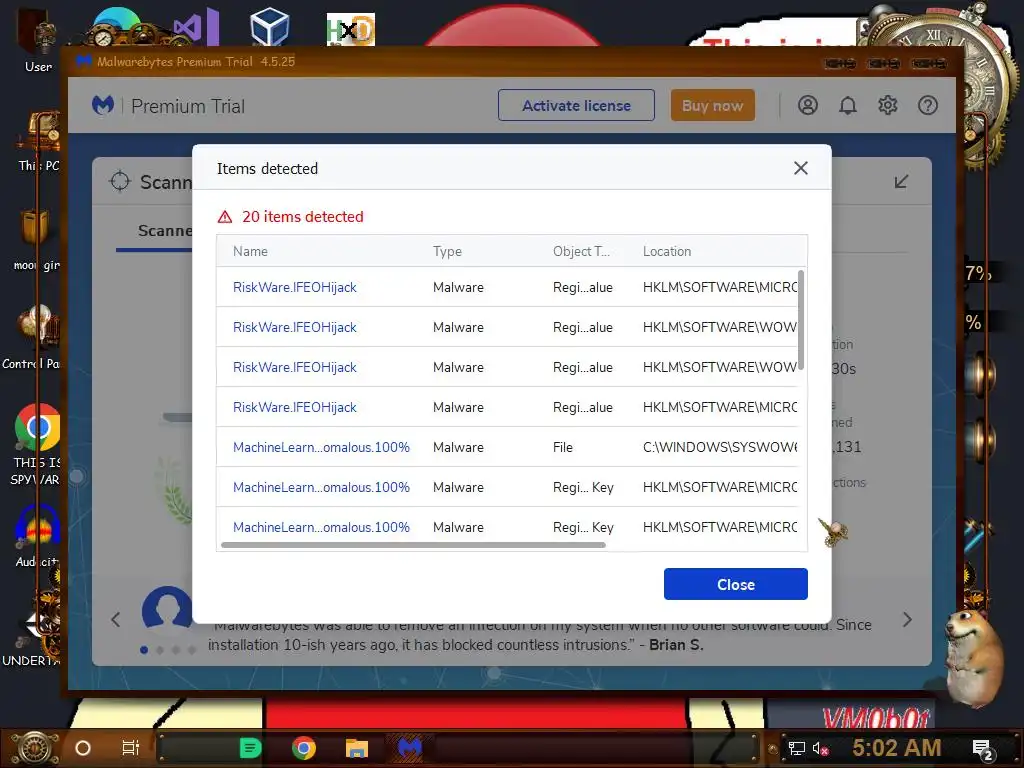Click Activate license button

576,105
